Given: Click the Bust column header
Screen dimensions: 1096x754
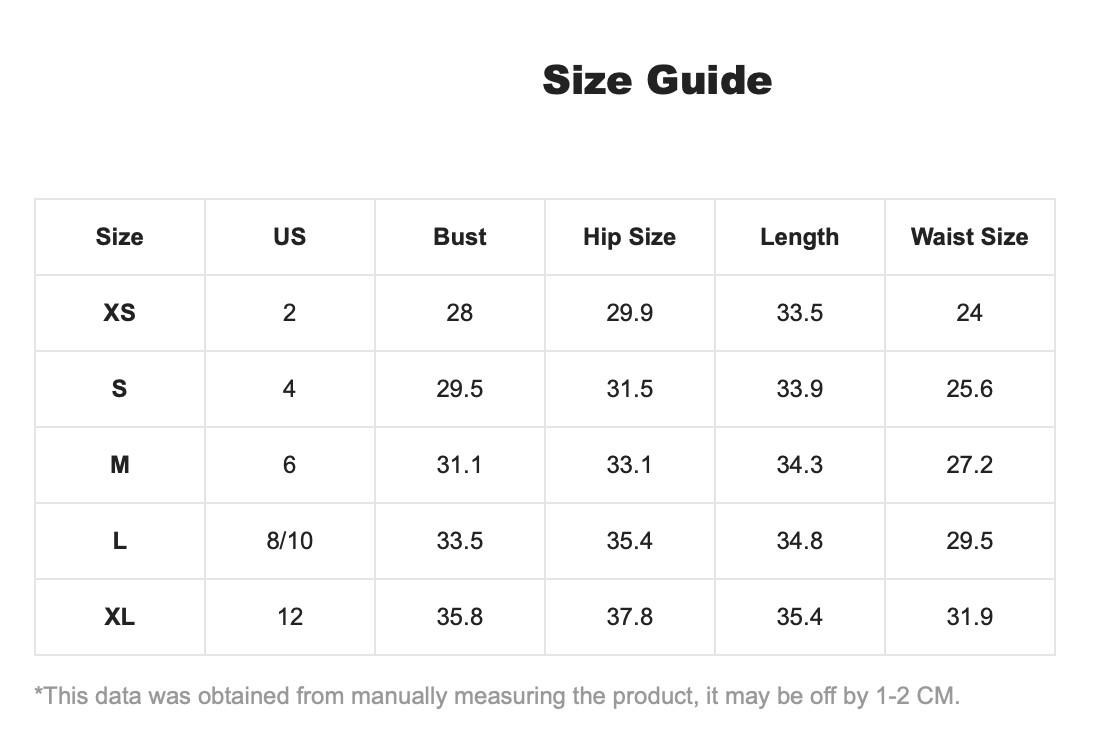Looking at the screenshot, I should point(459,237).
